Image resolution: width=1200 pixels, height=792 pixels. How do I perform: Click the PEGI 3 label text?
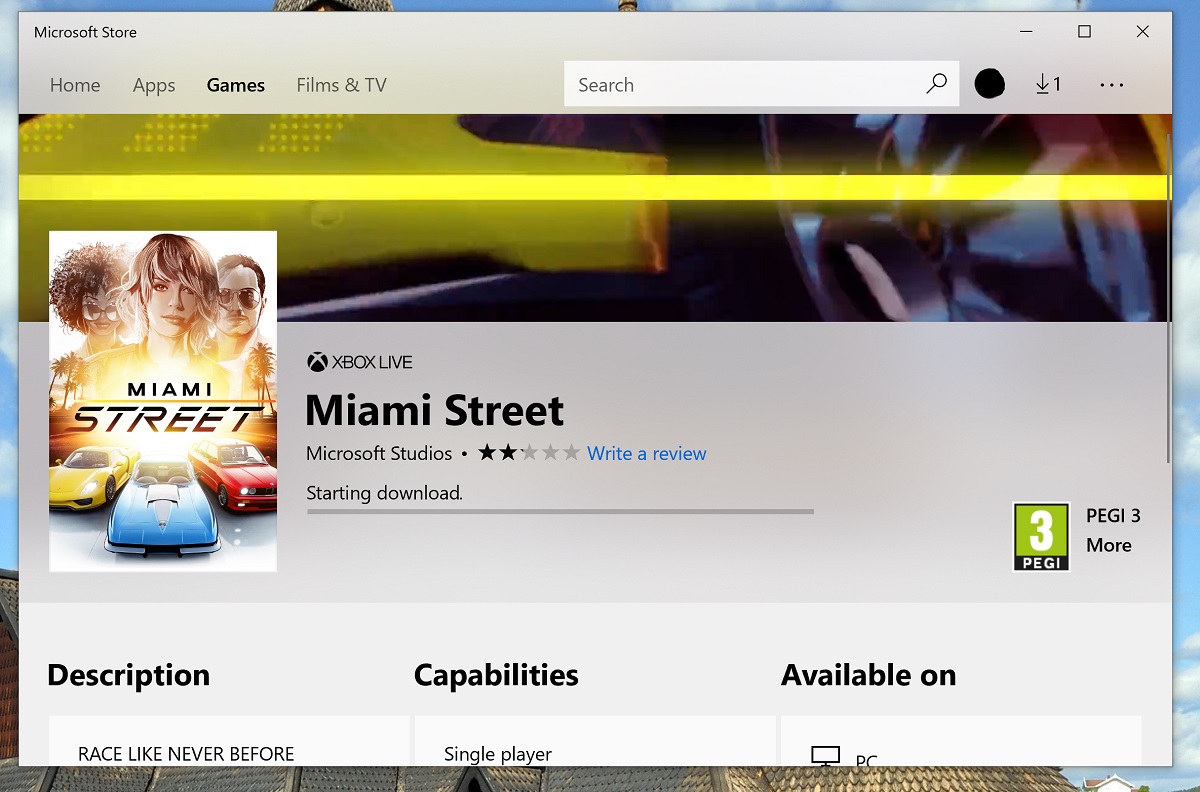tap(1113, 516)
